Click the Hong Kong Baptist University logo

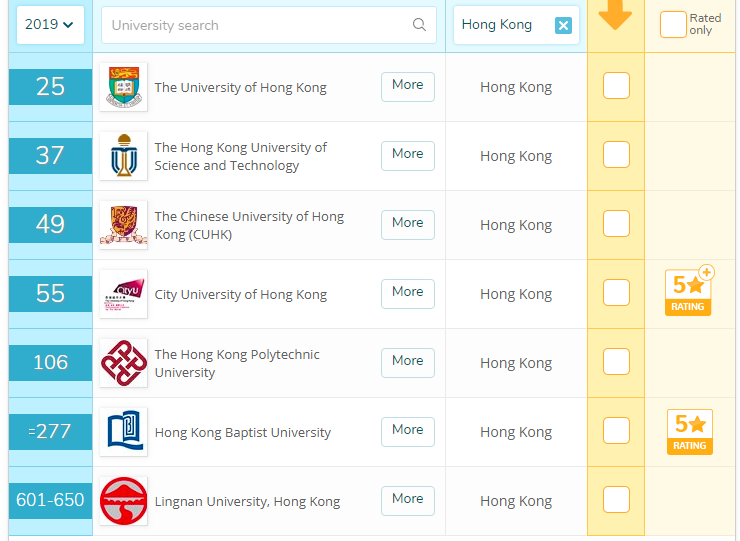point(123,432)
